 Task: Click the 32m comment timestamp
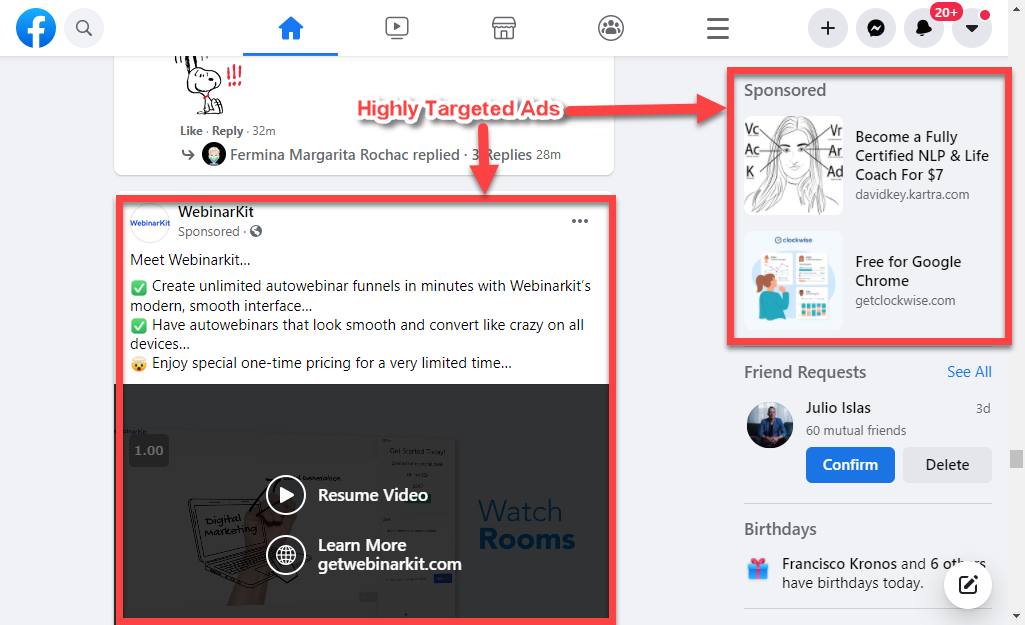click(x=264, y=131)
